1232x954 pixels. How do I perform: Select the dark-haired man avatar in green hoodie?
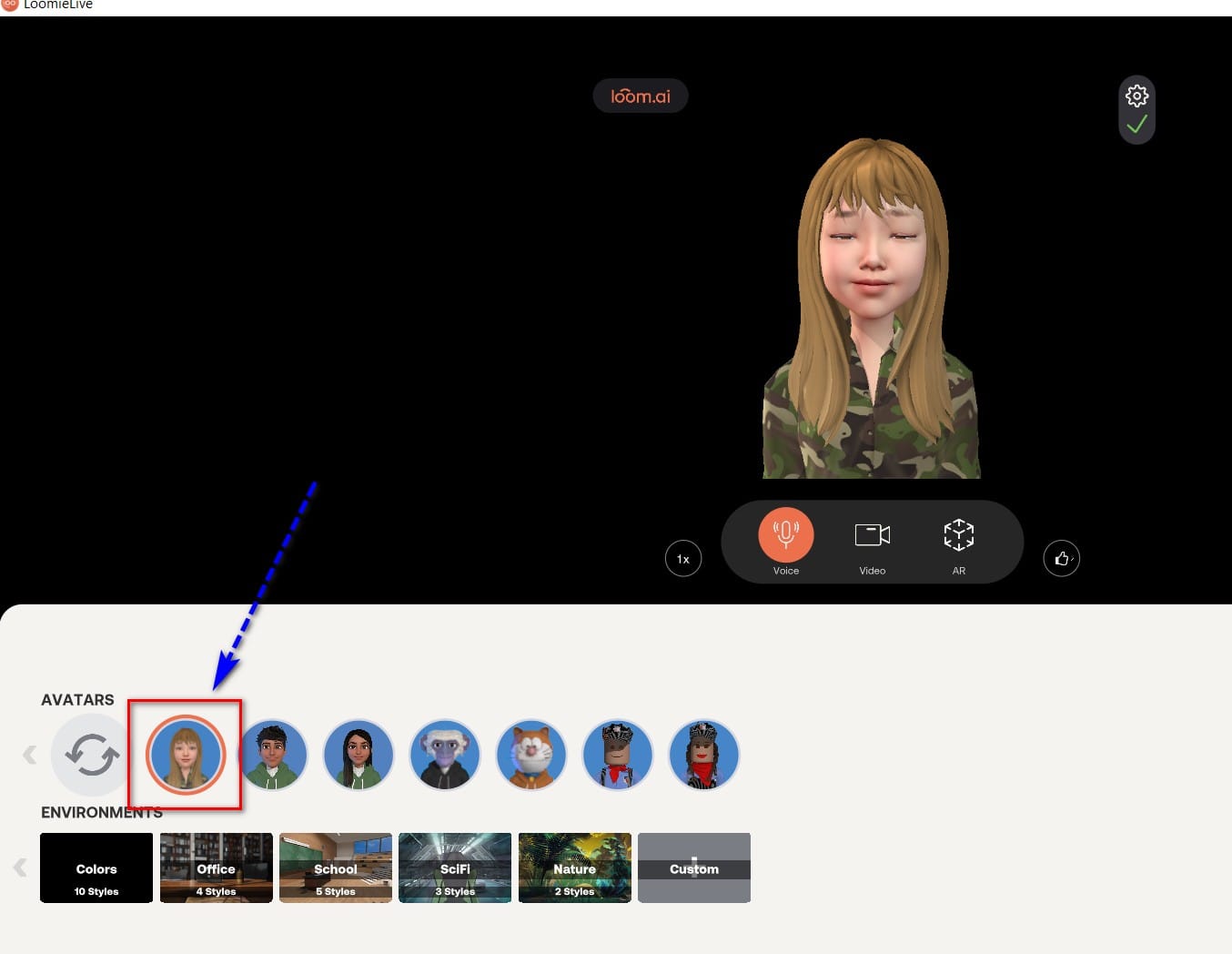click(272, 755)
